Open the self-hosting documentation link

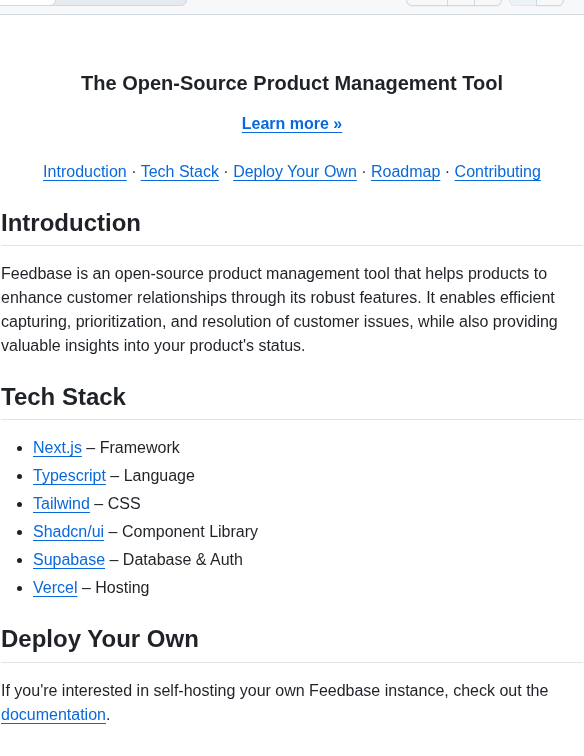pos(54,715)
